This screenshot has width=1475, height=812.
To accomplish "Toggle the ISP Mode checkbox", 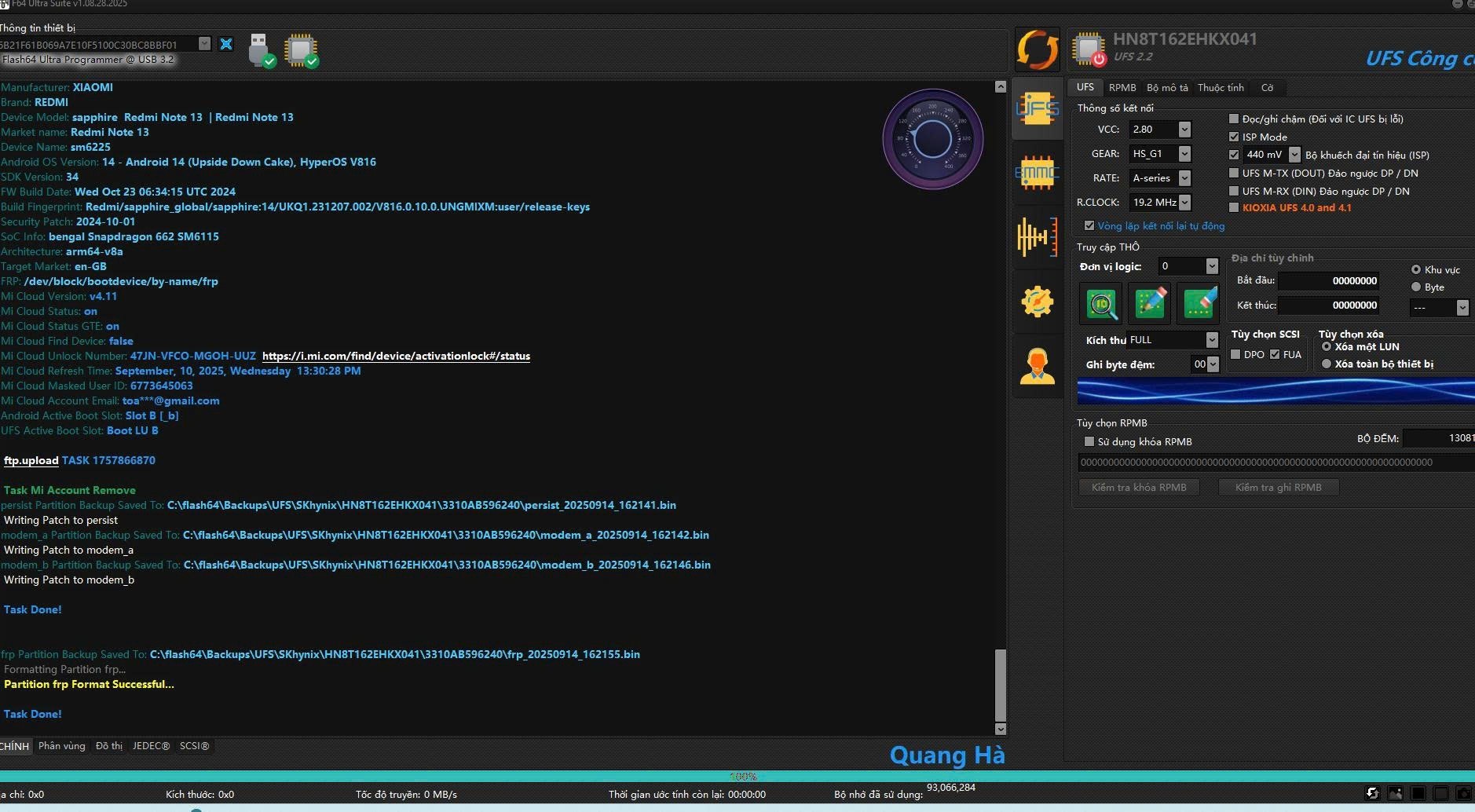I will (1234, 137).
